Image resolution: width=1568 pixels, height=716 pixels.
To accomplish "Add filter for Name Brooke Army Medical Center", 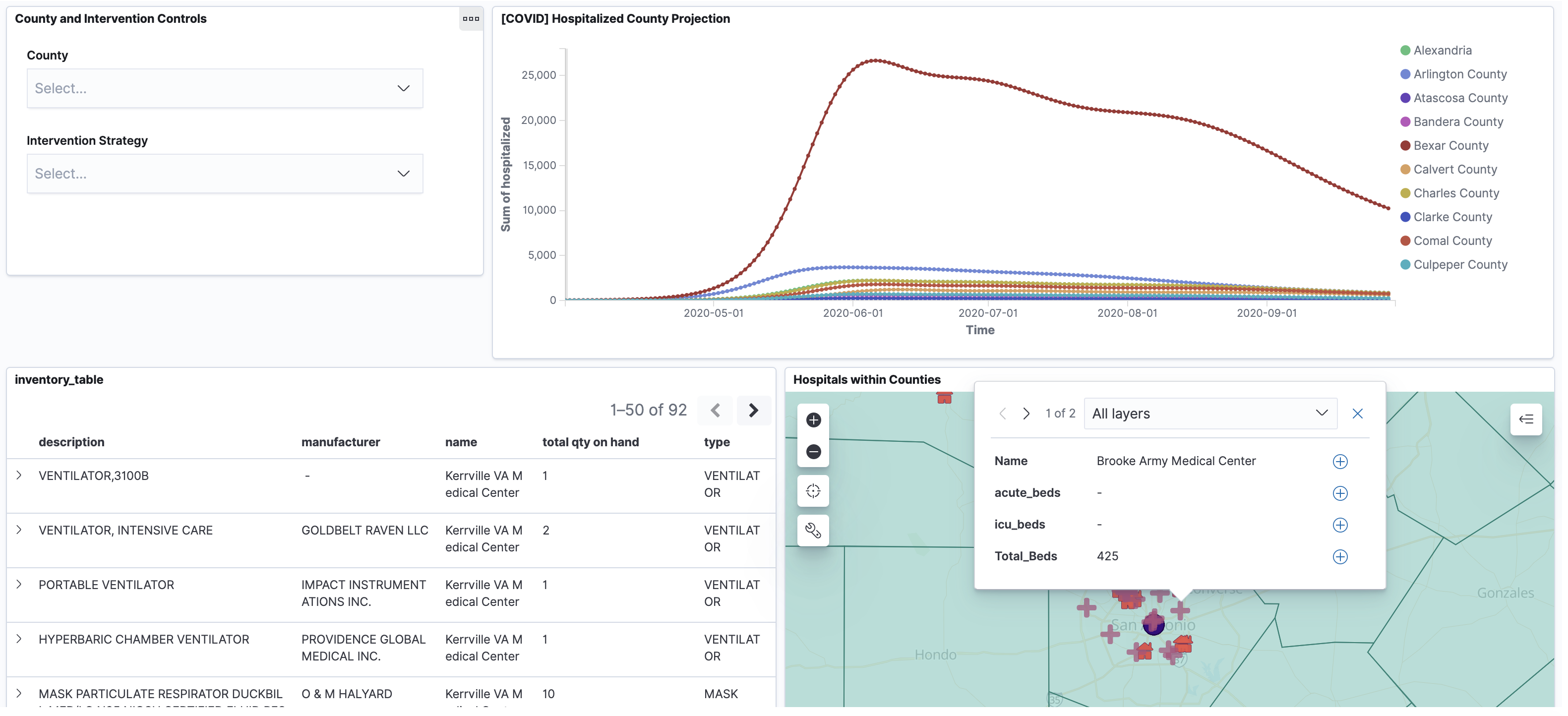I will click(1340, 462).
